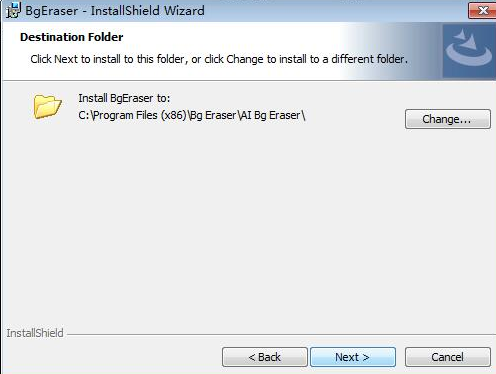Viewport: 496px width, 374px height.
Task: Continue installation with Next >
Action: tap(353, 357)
